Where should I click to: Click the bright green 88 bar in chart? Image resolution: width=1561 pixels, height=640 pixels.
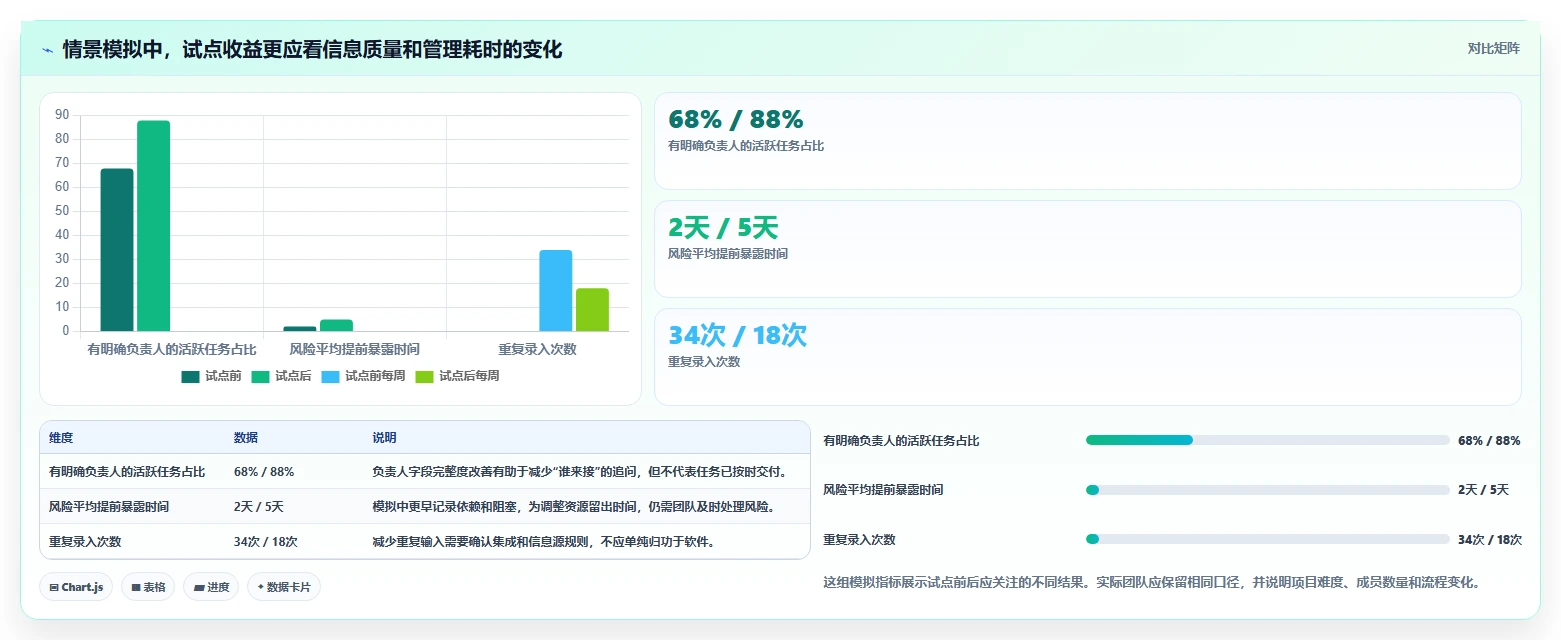click(x=153, y=226)
